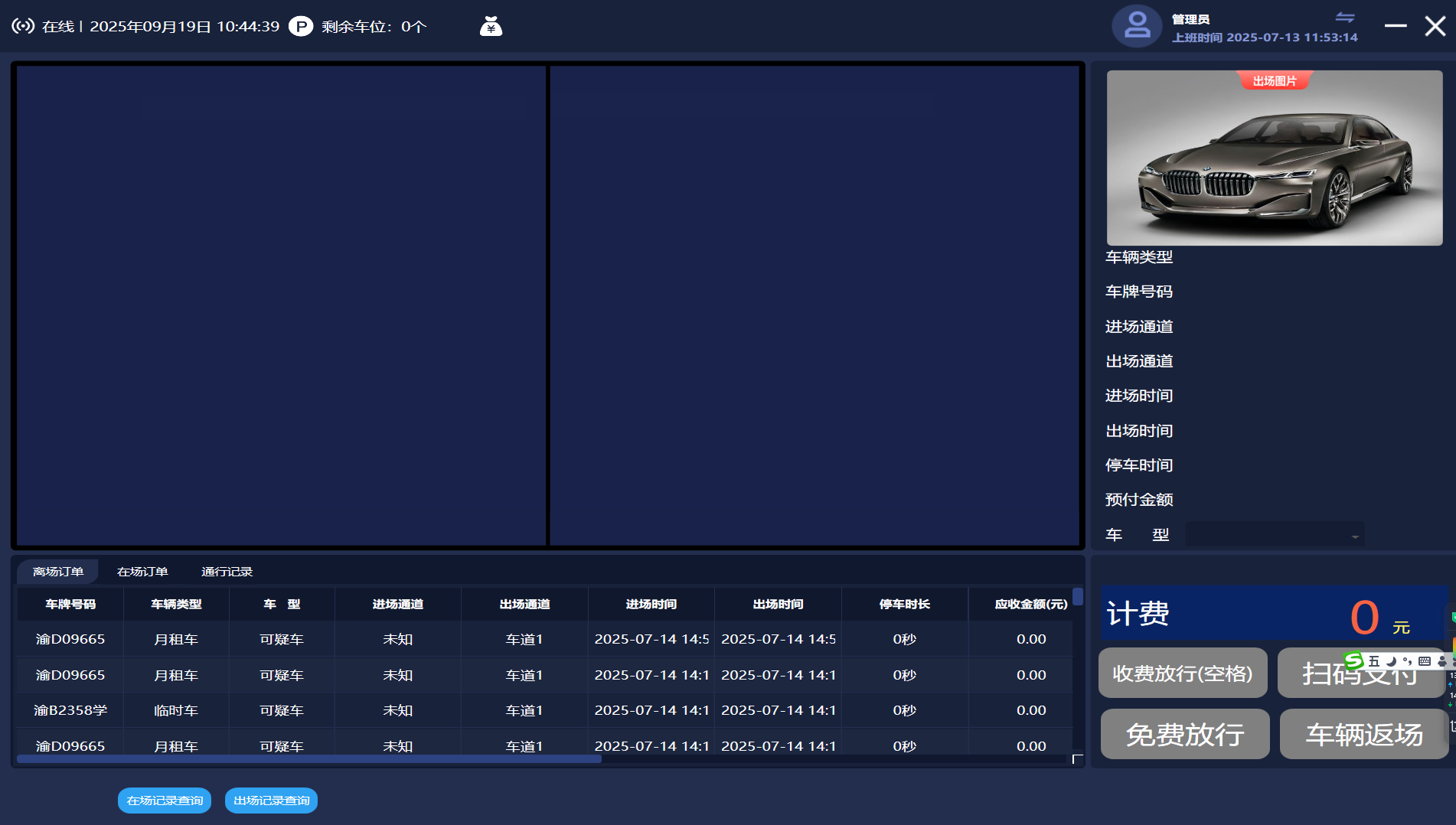Click the shift-change swap arrows icon

point(1345,18)
